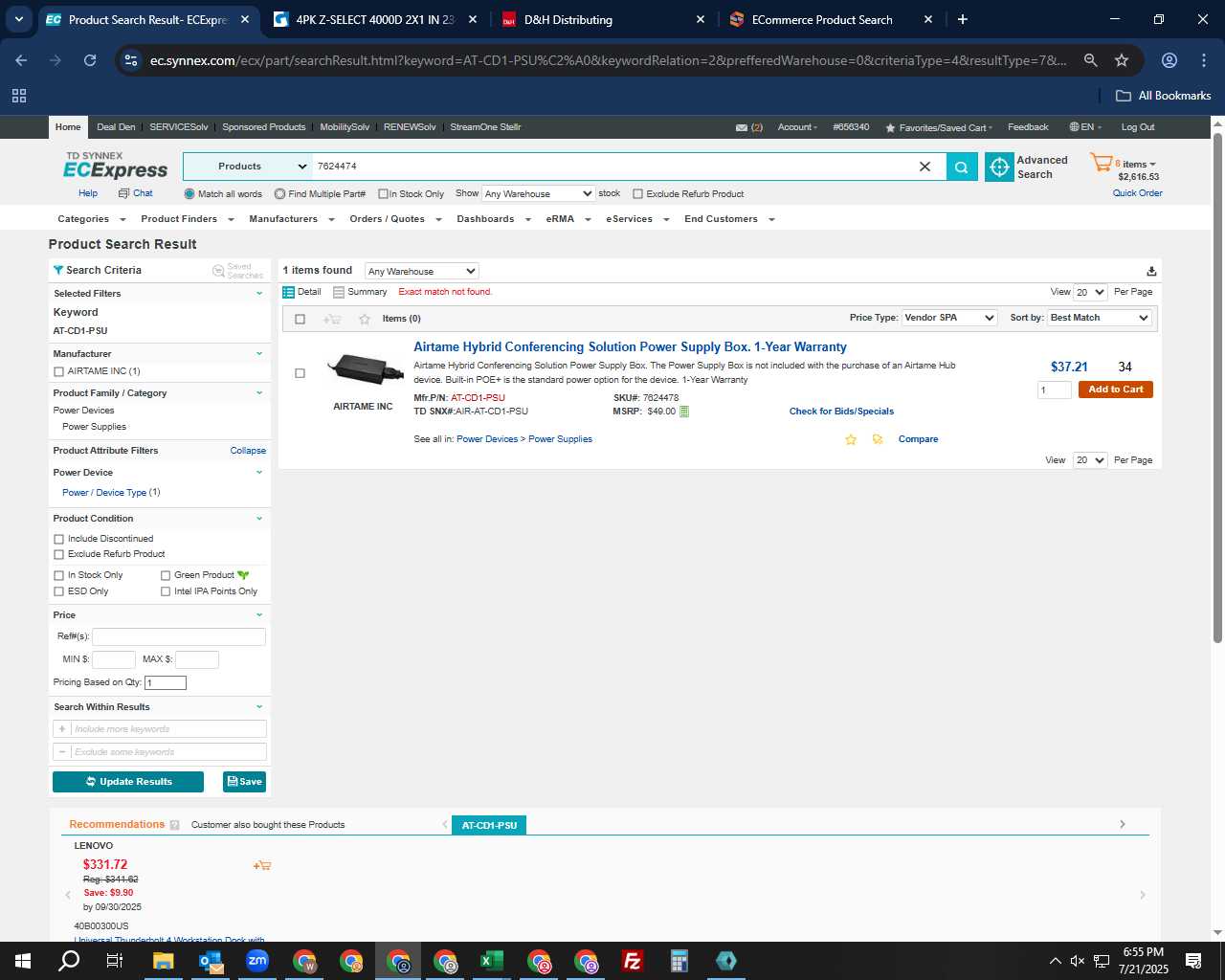Go to next recommendation with right arrow
The width and height of the screenshot is (1225, 980).
pyautogui.click(x=1142, y=895)
